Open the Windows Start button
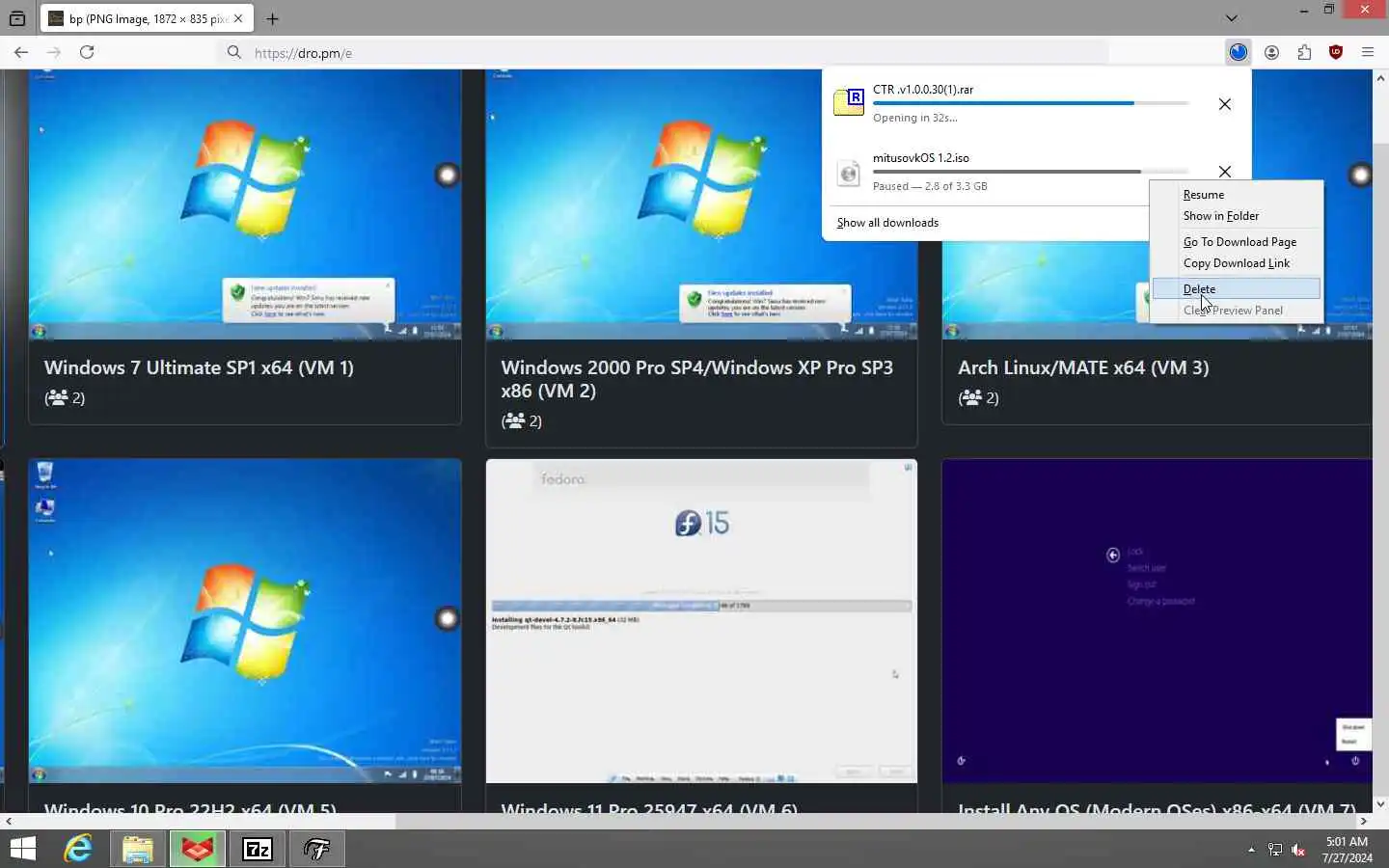Viewport: 1389px width, 868px height. [22, 849]
